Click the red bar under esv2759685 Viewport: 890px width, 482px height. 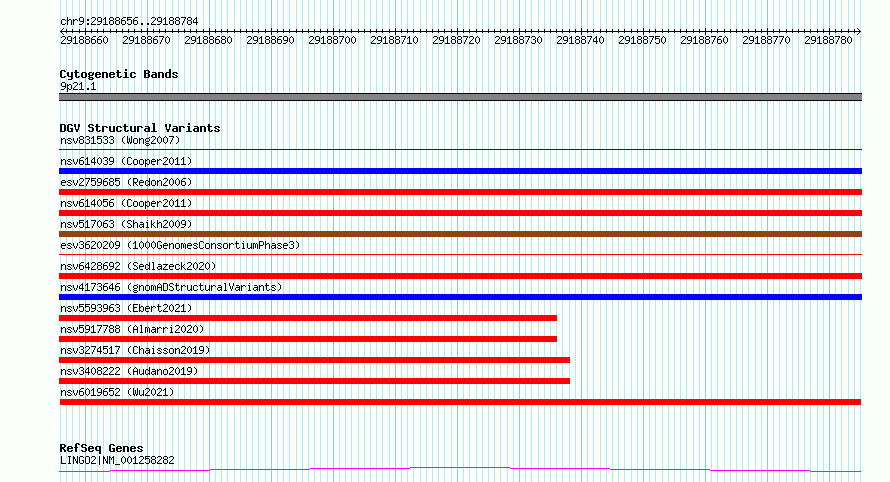click(x=460, y=192)
